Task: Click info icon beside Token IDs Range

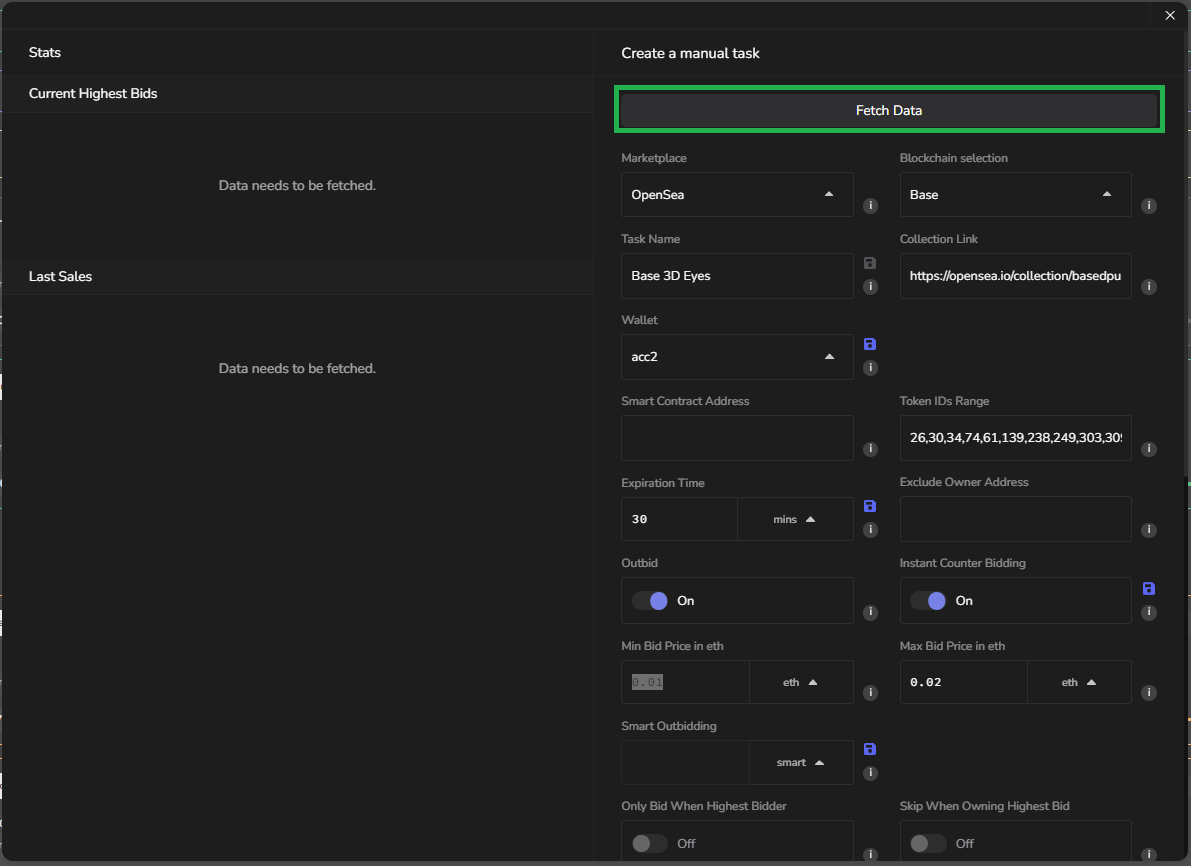Action: tap(1149, 449)
